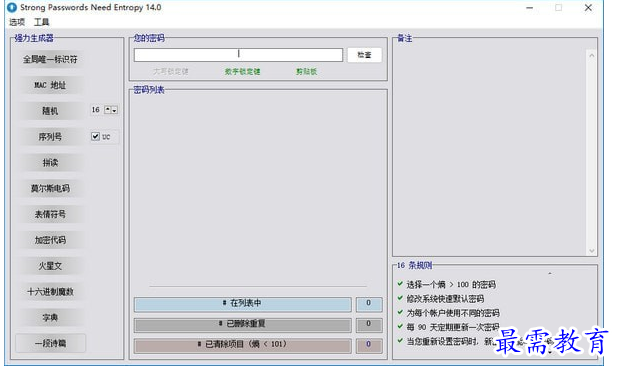617x373 pixels.
Task: Click the count box beside 已删除重复
Action: click(369, 325)
